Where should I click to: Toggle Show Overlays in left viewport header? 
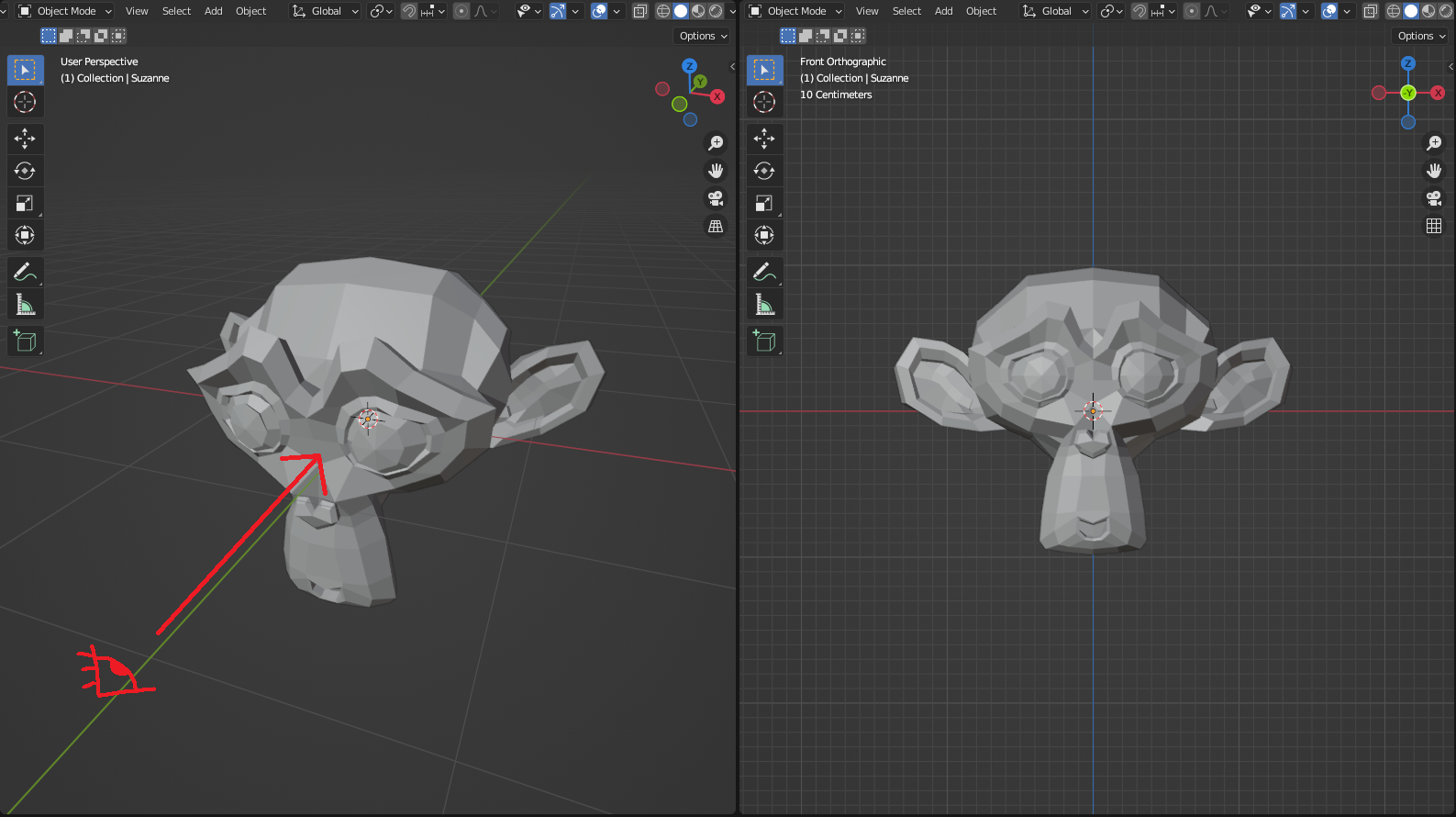[599, 11]
